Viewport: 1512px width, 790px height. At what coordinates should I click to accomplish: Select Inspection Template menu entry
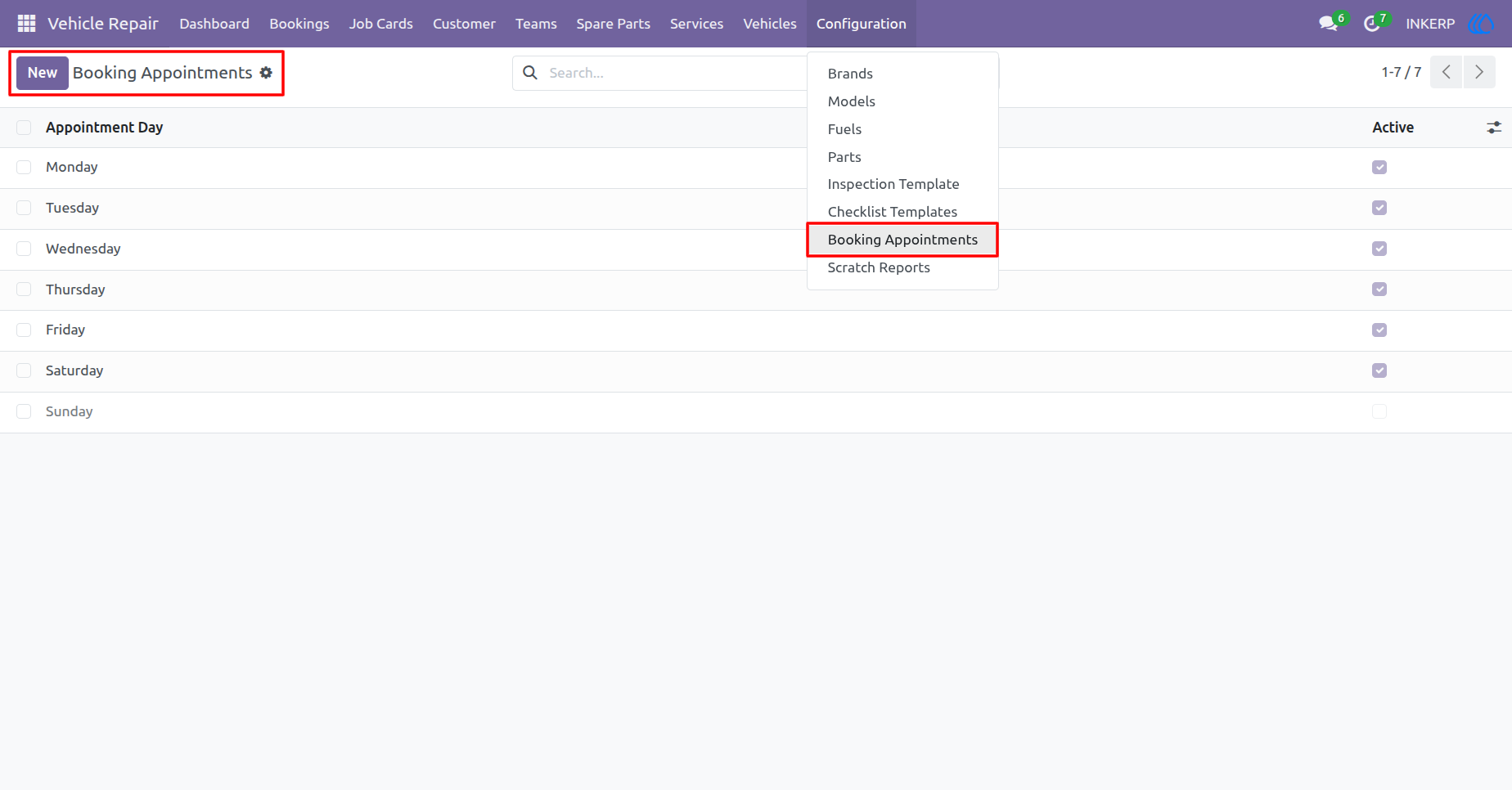(902, 184)
